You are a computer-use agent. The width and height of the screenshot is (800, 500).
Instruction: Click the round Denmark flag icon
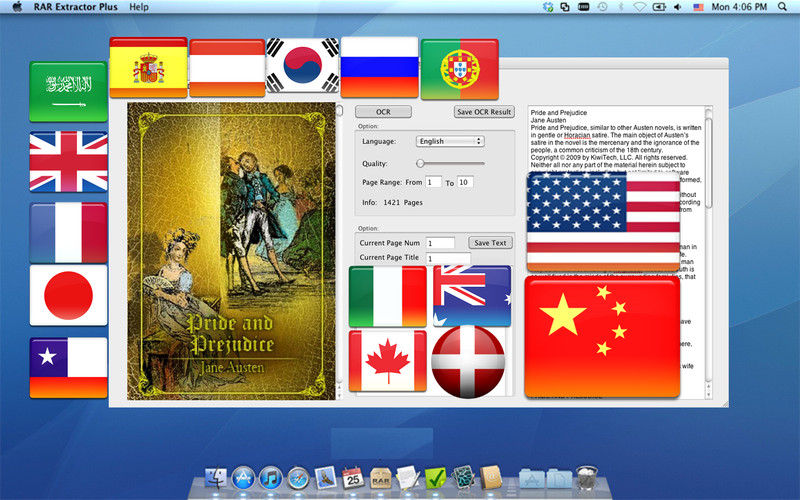tap(468, 362)
